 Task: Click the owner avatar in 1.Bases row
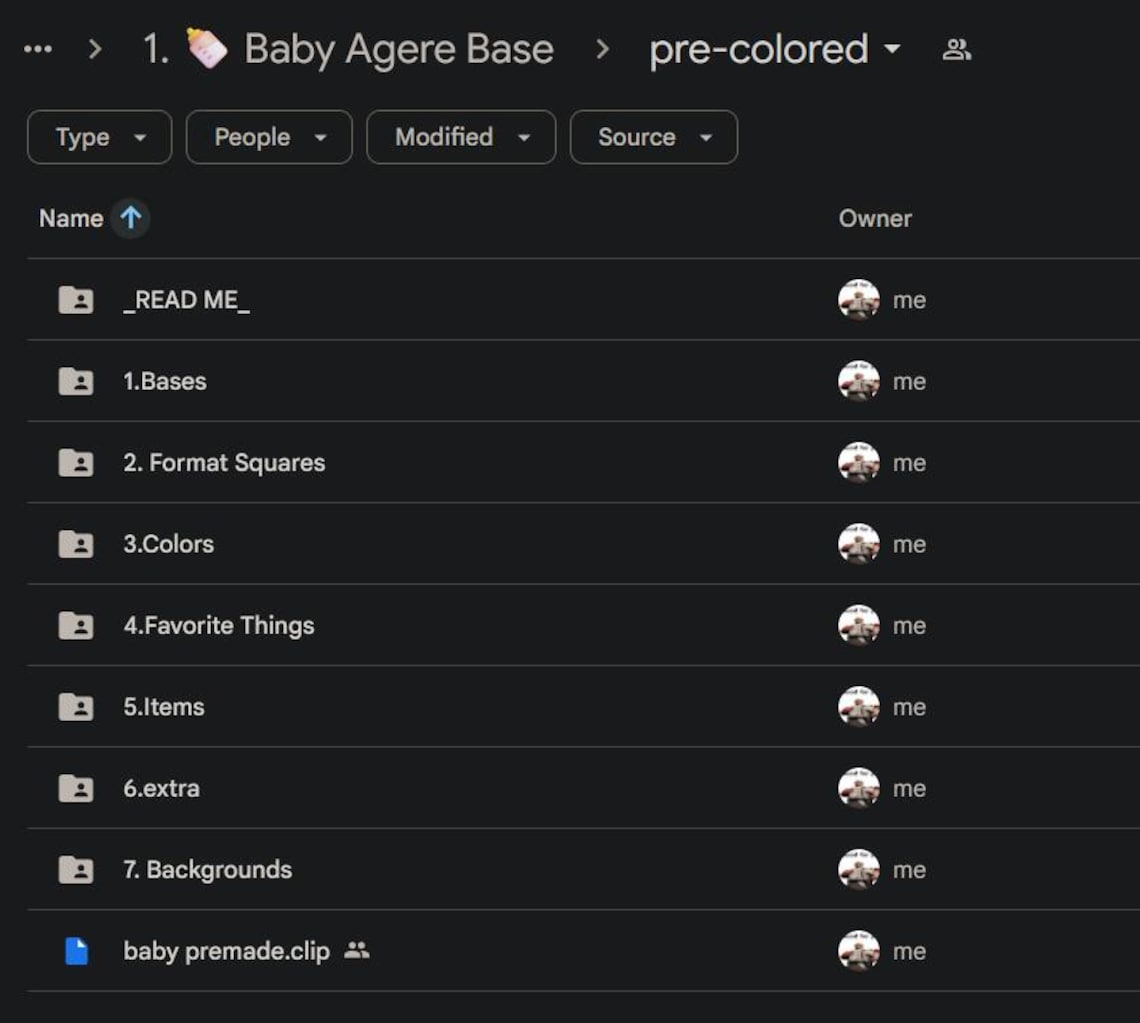(x=859, y=381)
